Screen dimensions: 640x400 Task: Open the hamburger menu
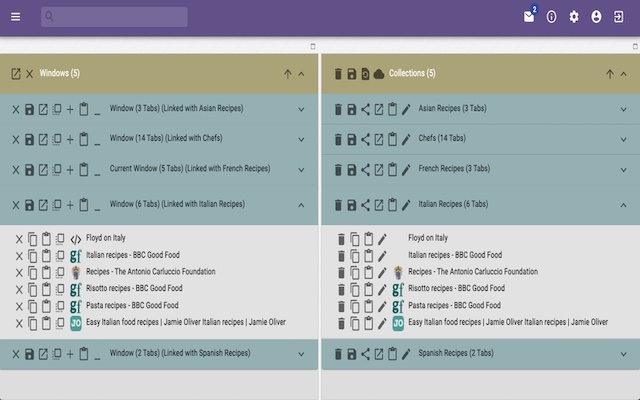click(16, 17)
